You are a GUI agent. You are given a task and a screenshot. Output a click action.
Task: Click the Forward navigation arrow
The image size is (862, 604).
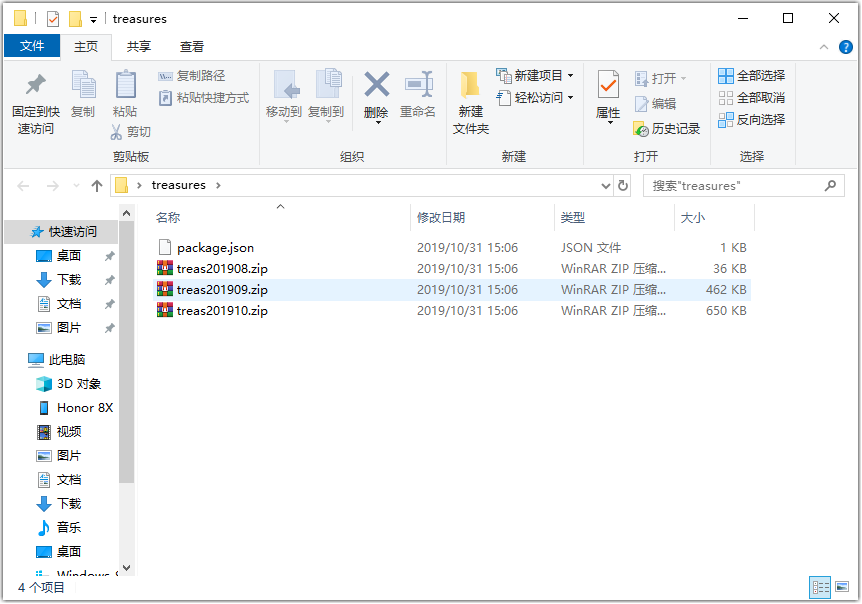pyautogui.click(x=53, y=186)
